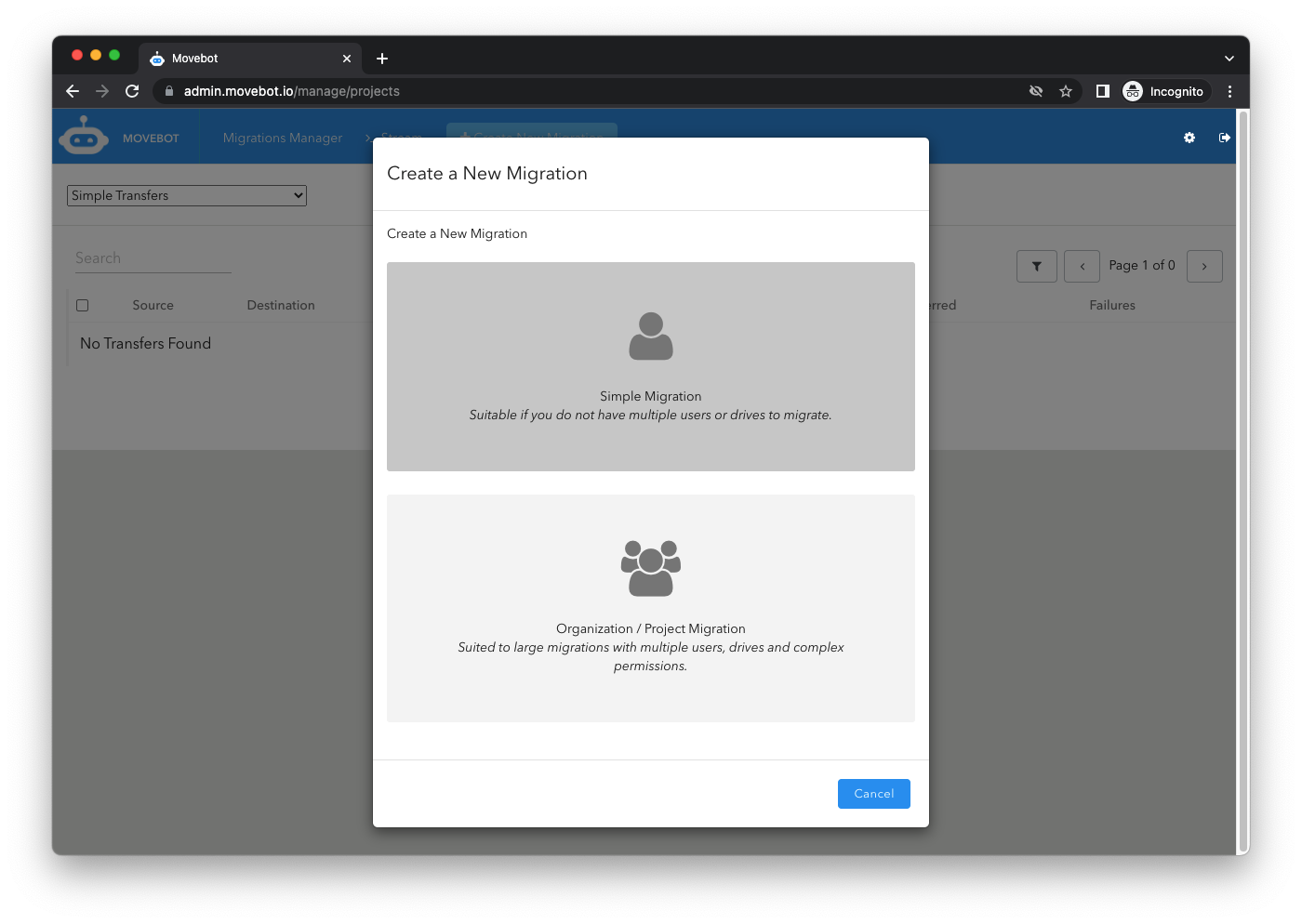Viewport: 1302px width, 924px height.
Task: Cancel the Create a New Migration dialog
Action: (873, 793)
